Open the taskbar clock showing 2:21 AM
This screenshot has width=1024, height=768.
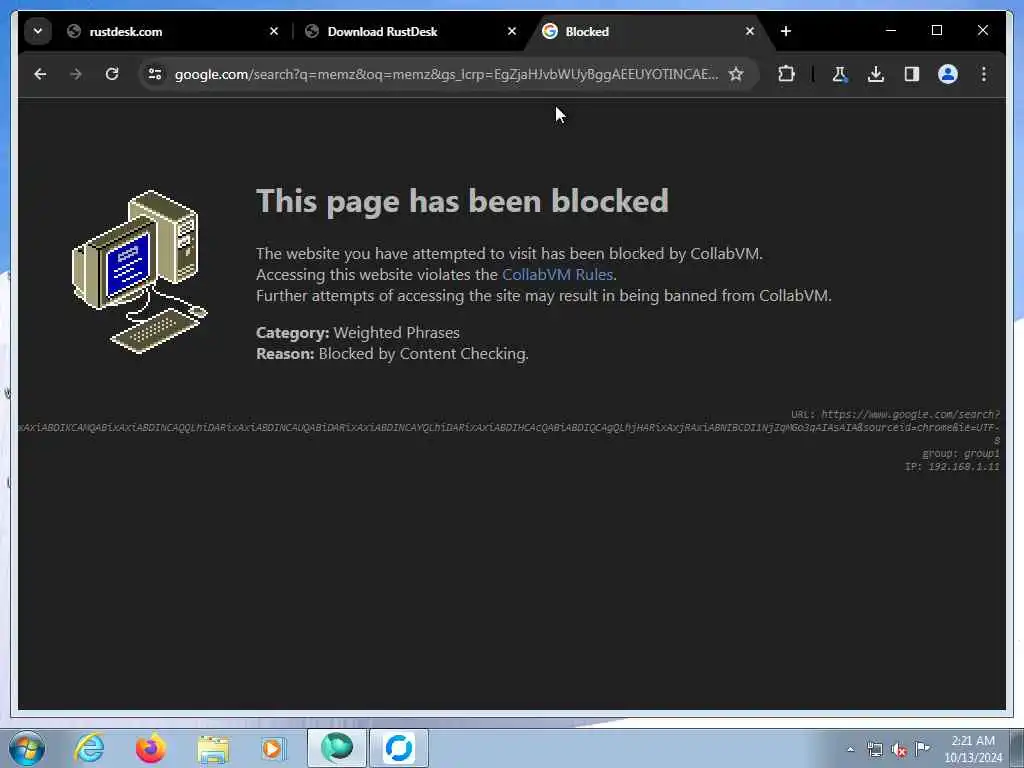[973, 749]
